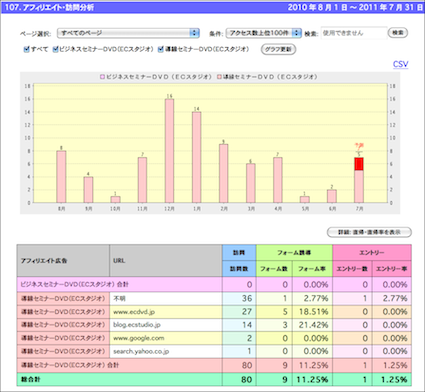Click the 8月 bar with value 8
The height and width of the screenshot is (392, 425).
point(61,177)
